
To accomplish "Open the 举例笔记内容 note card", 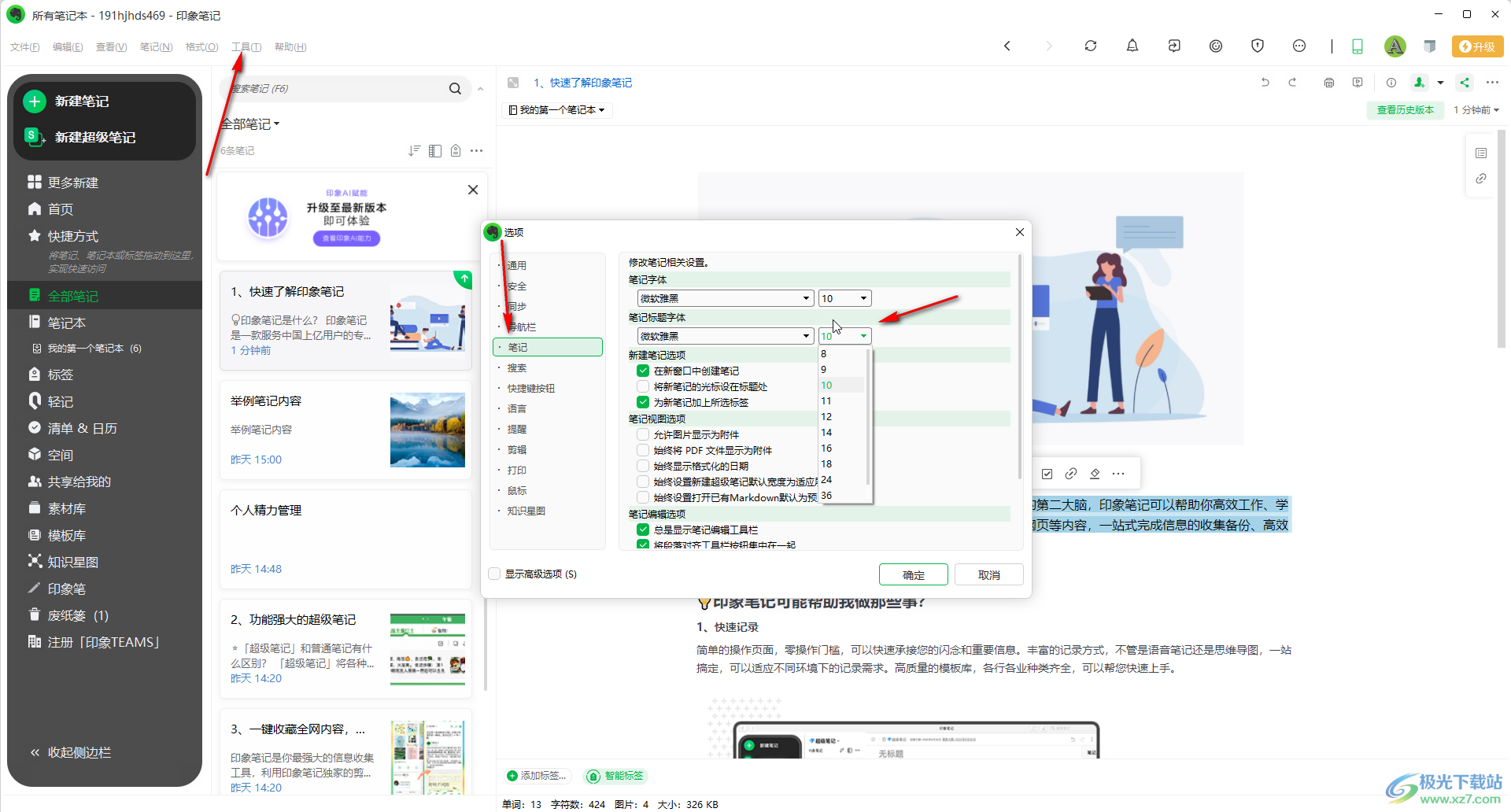I will (x=345, y=430).
